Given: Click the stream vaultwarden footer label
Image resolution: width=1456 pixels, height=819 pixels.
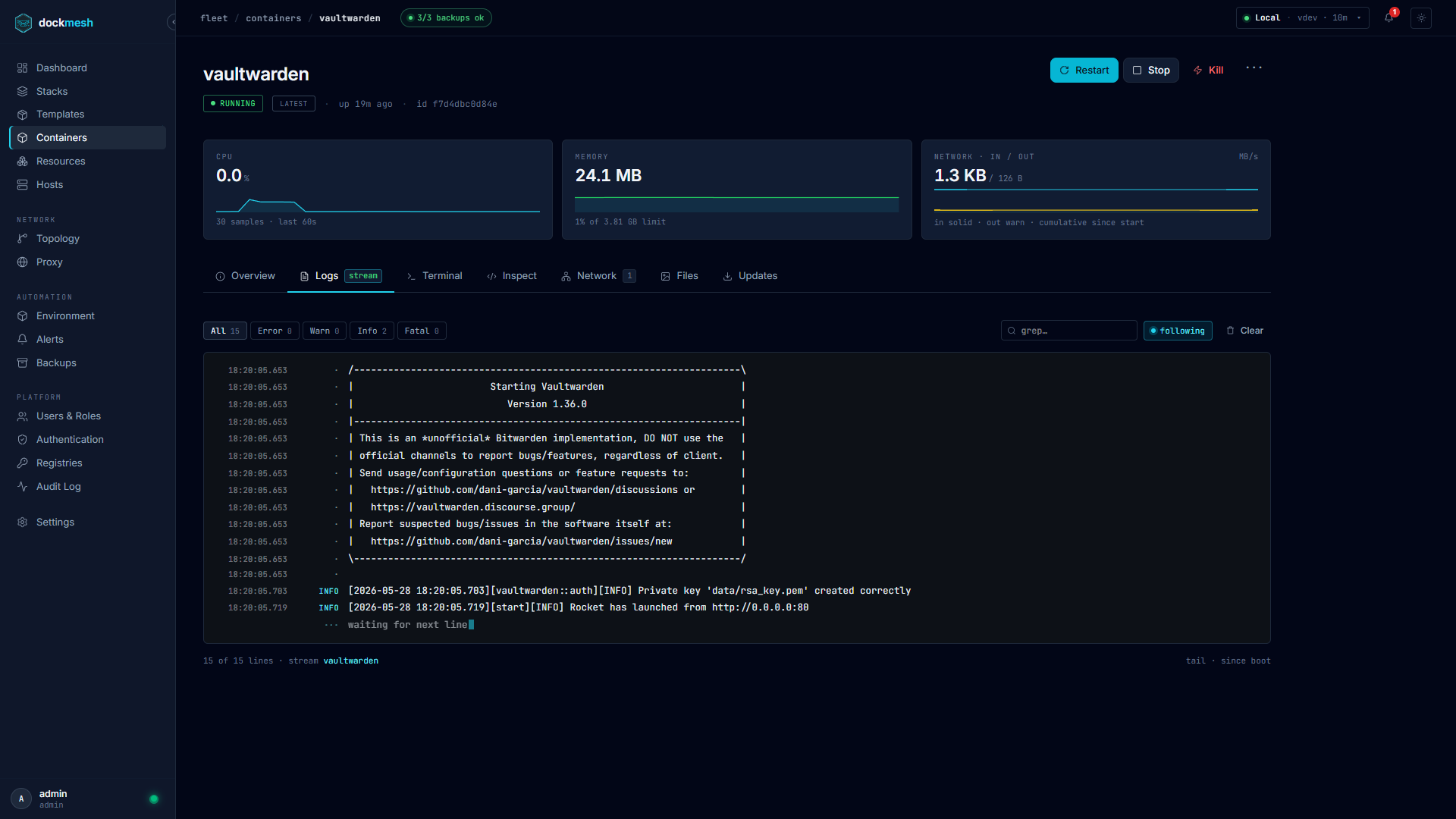Looking at the screenshot, I should pos(333,661).
